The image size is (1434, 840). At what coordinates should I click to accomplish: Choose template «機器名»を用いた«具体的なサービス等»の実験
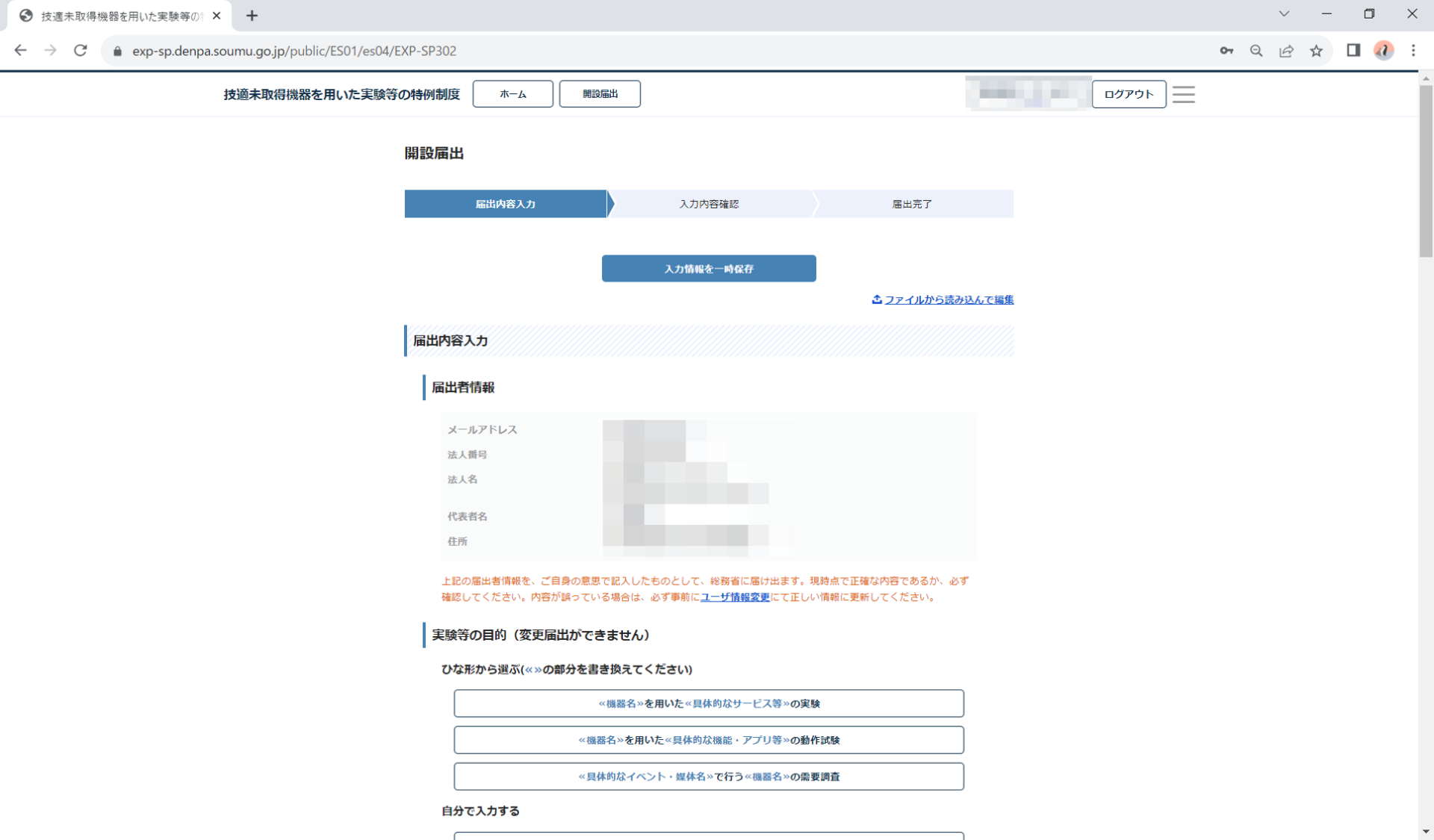coord(708,703)
